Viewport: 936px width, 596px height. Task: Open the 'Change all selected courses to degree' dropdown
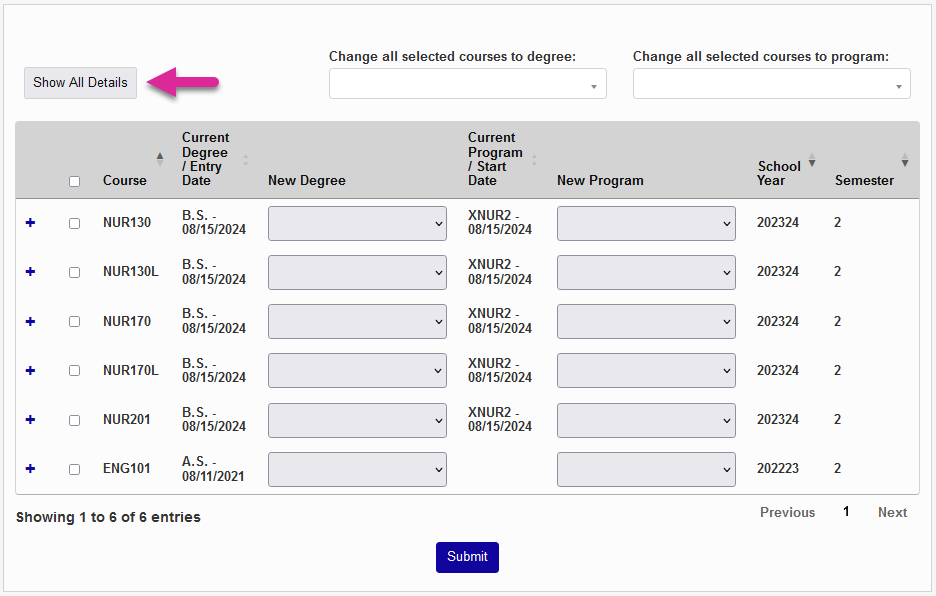pos(467,83)
